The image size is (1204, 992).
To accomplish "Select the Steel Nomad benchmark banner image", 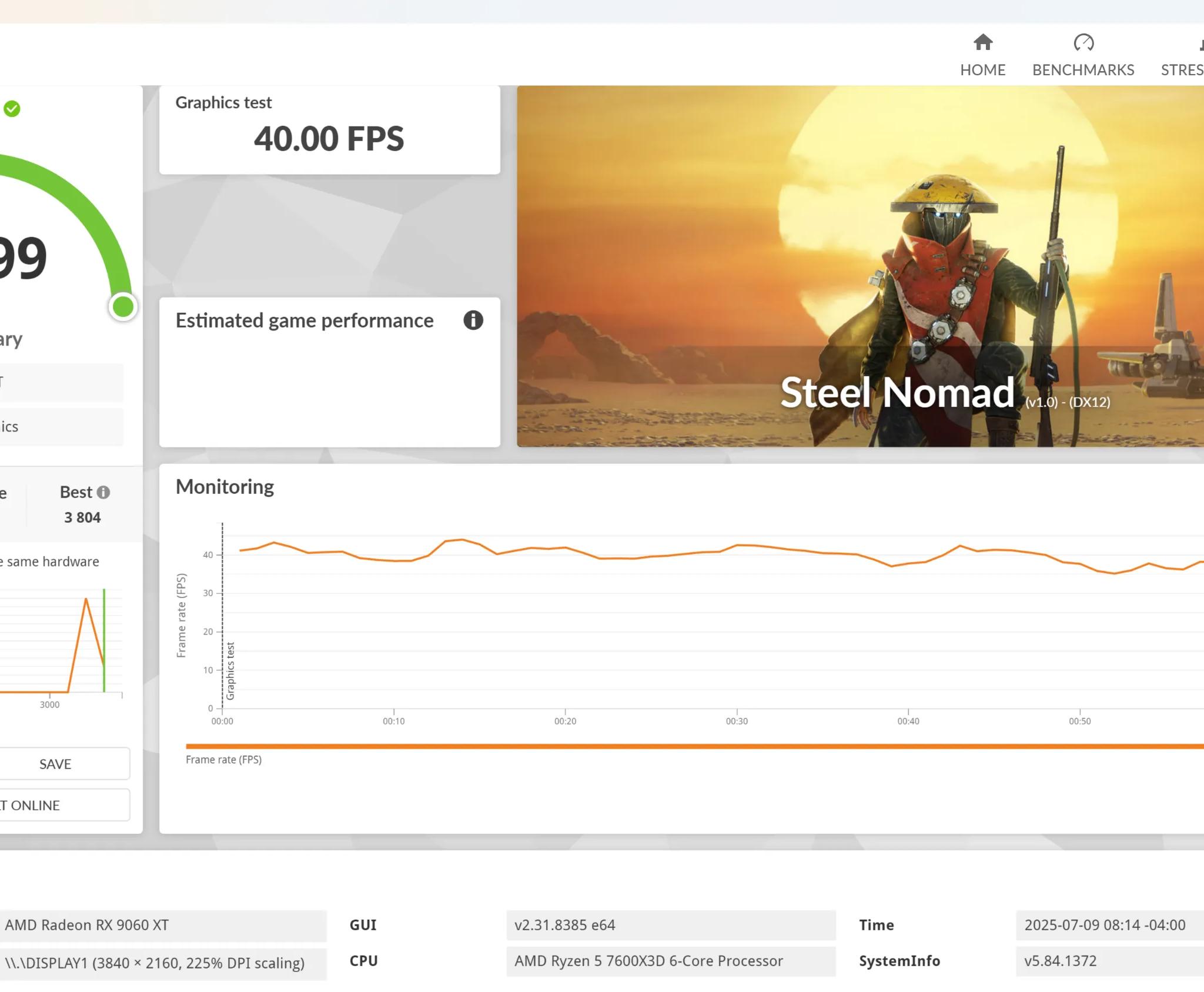I will 860,266.
